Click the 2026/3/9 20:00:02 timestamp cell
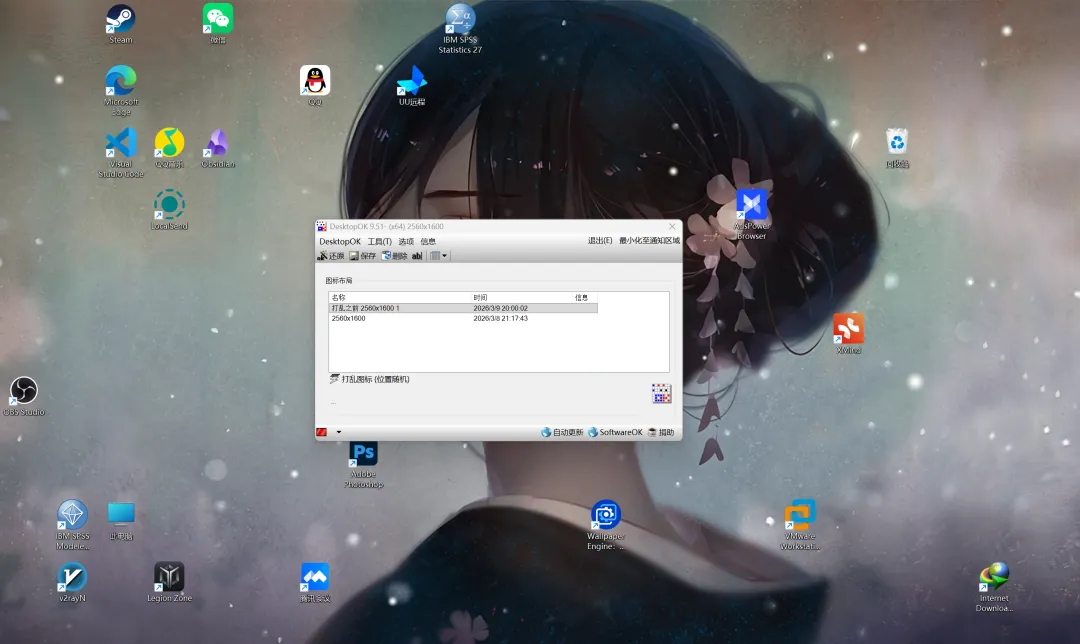 (500, 308)
